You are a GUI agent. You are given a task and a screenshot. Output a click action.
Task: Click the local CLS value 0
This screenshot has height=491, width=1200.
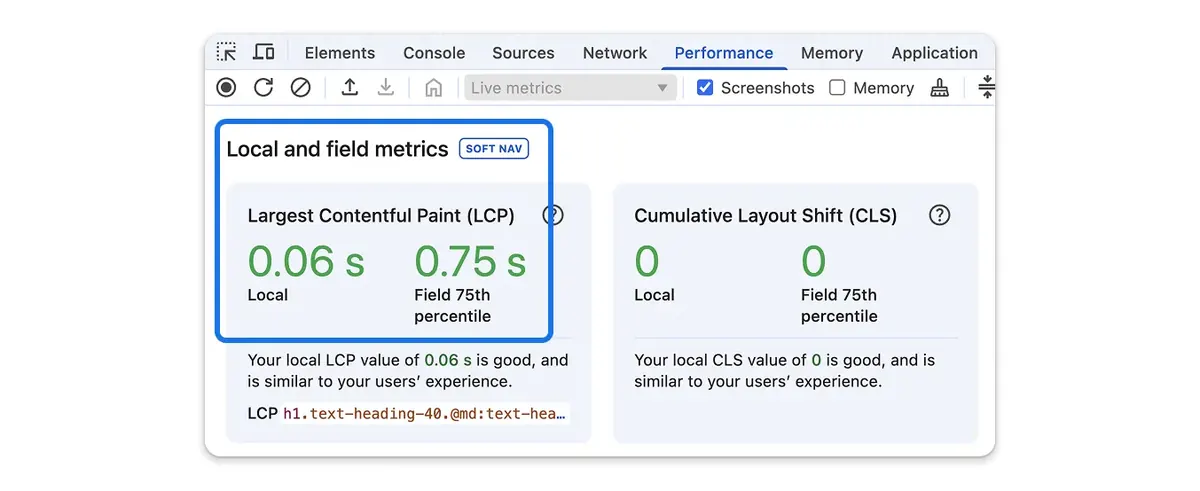[647, 262]
